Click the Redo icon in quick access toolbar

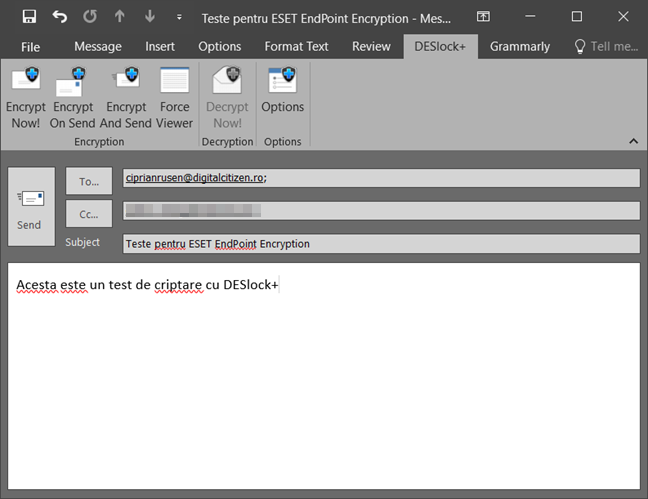click(x=90, y=17)
